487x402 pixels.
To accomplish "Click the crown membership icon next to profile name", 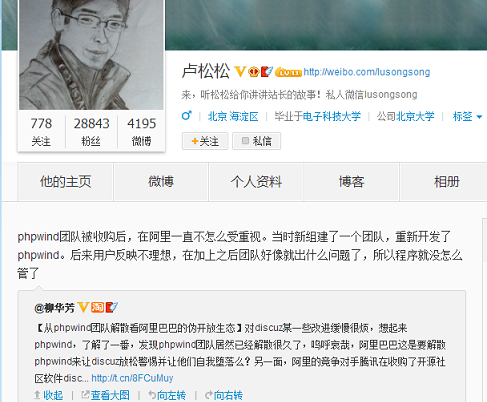I will coord(254,72).
